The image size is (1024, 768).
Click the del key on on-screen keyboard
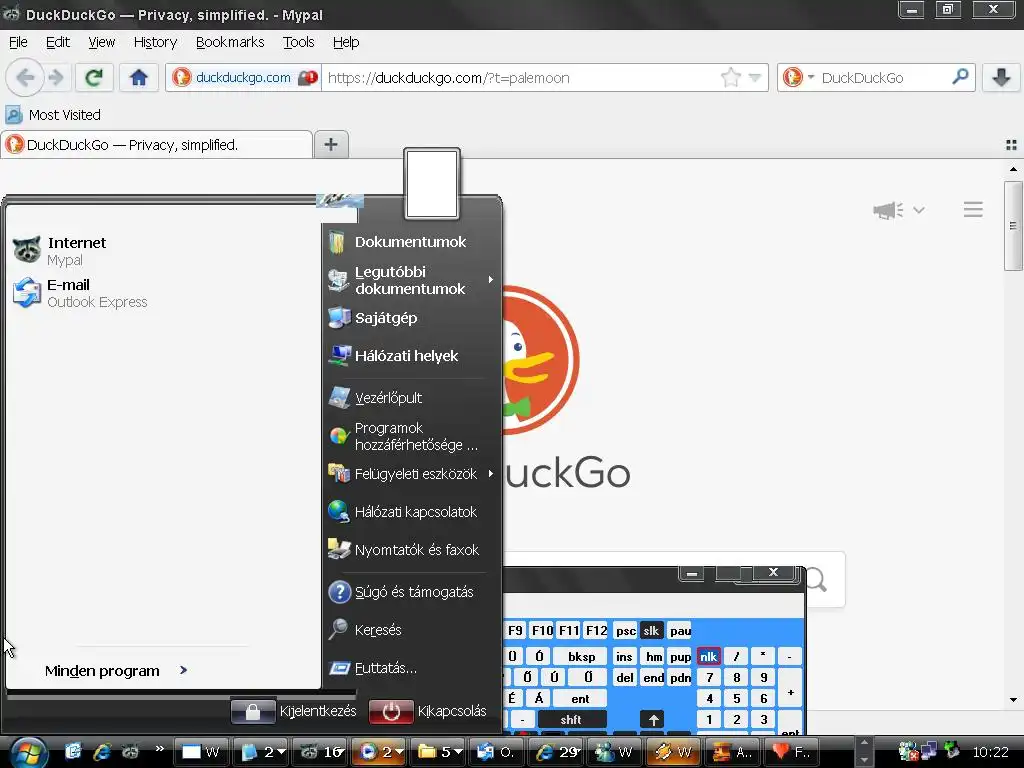pos(624,678)
